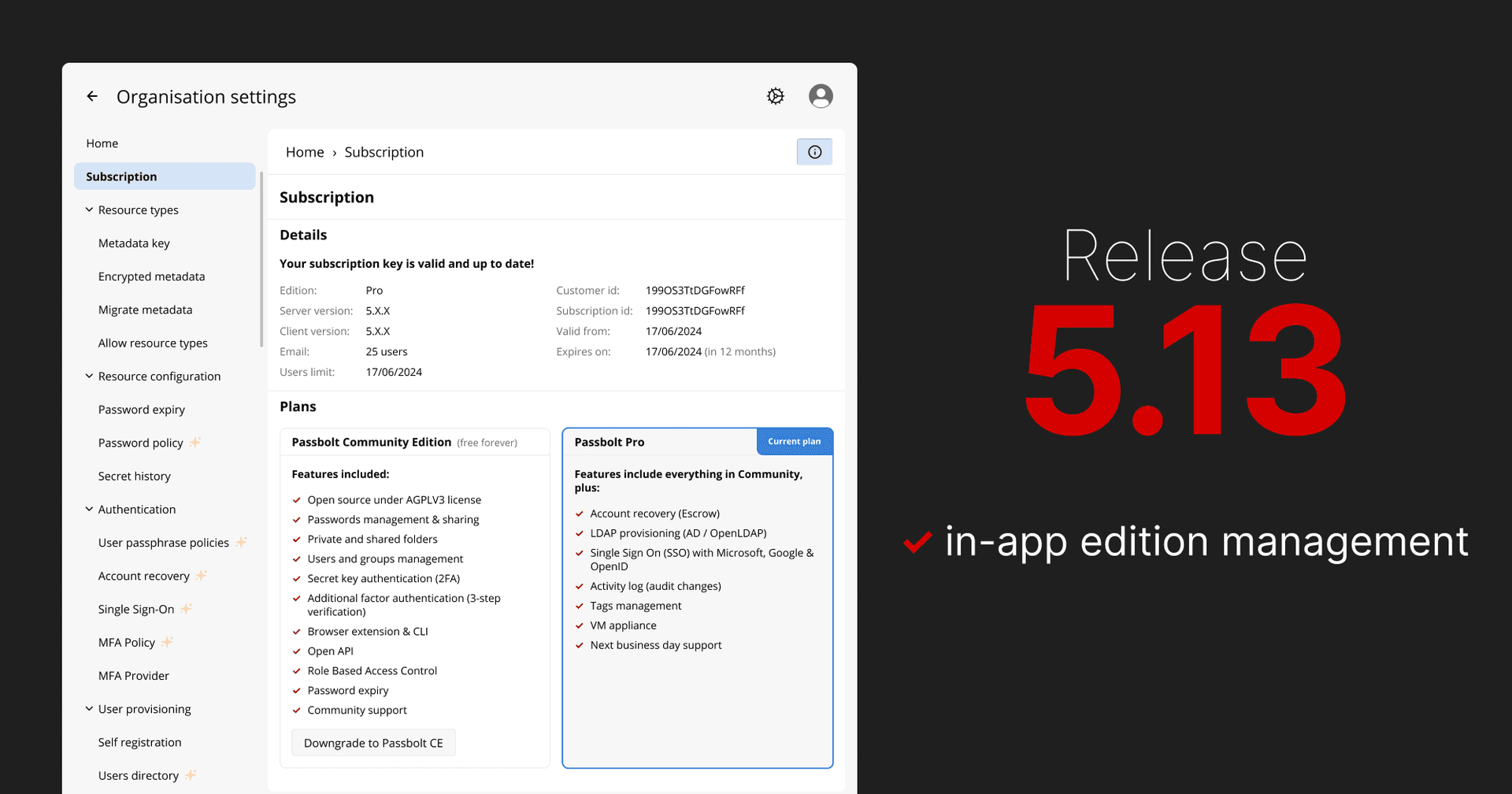Viewport: 1512px width, 794px height.
Task: Click sparkle icon beside Users directory
Action: [x=191, y=775]
